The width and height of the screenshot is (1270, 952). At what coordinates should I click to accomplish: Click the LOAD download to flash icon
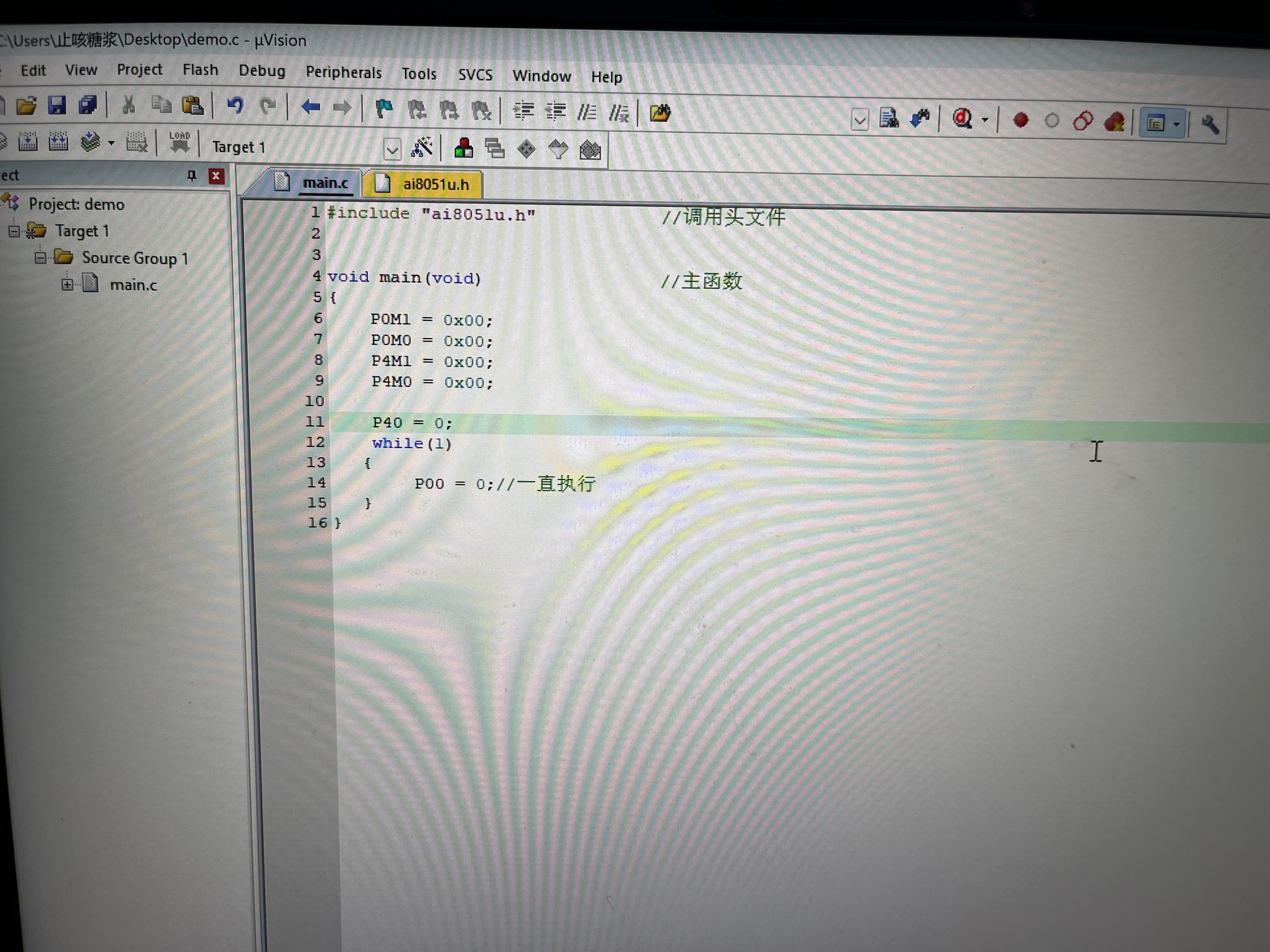pos(179,142)
